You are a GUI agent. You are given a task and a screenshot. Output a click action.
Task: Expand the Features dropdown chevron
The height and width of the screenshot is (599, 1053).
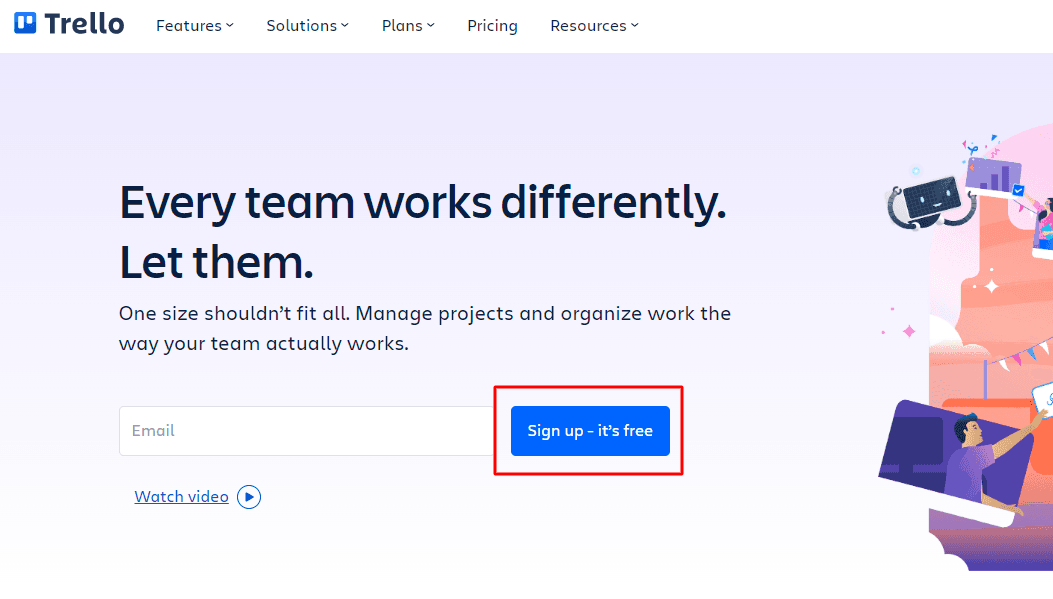tap(230, 26)
